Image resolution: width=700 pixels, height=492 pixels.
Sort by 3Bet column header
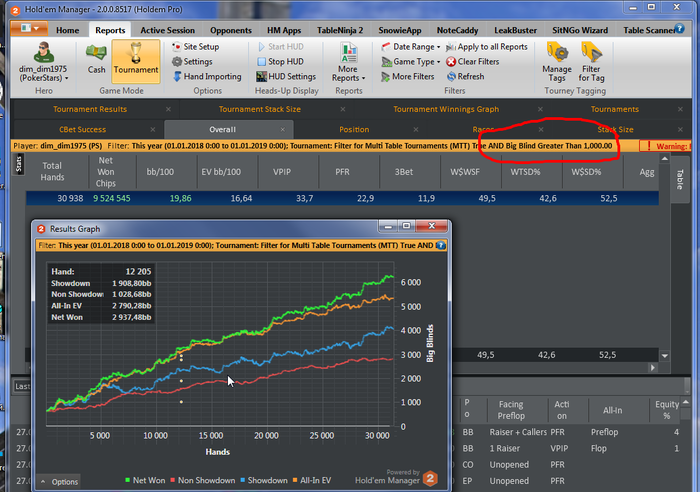[404, 171]
